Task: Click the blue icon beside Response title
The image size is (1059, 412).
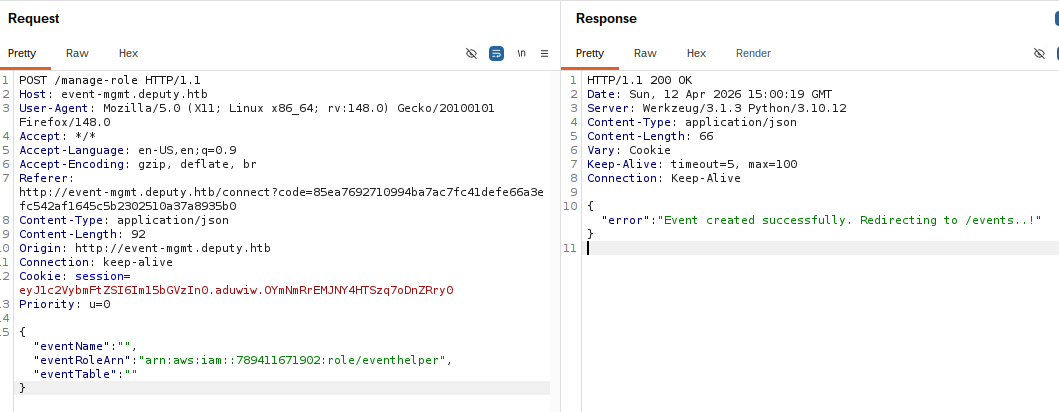Action: (1056, 19)
